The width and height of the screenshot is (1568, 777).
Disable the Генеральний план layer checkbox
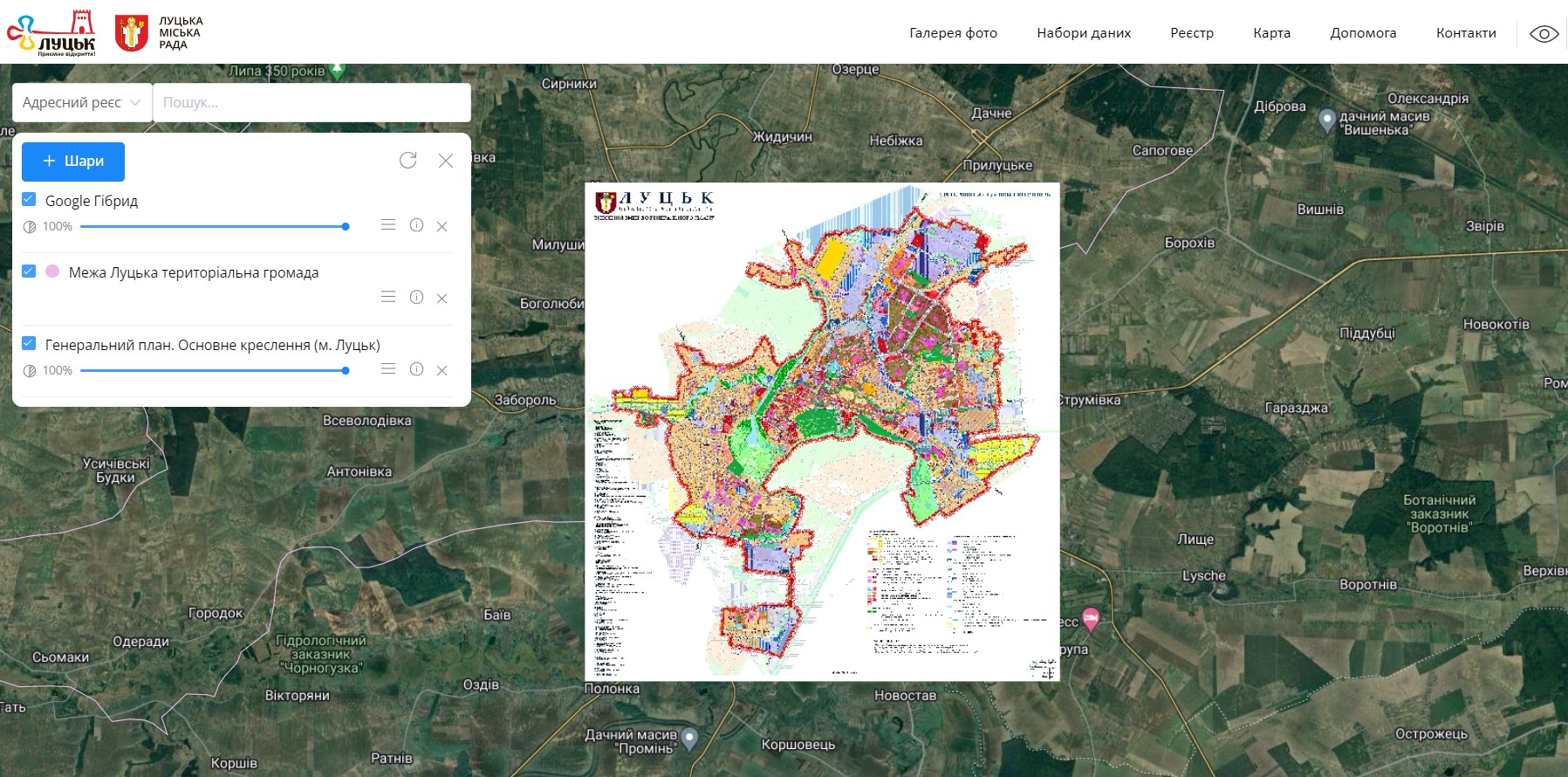click(x=29, y=343)
